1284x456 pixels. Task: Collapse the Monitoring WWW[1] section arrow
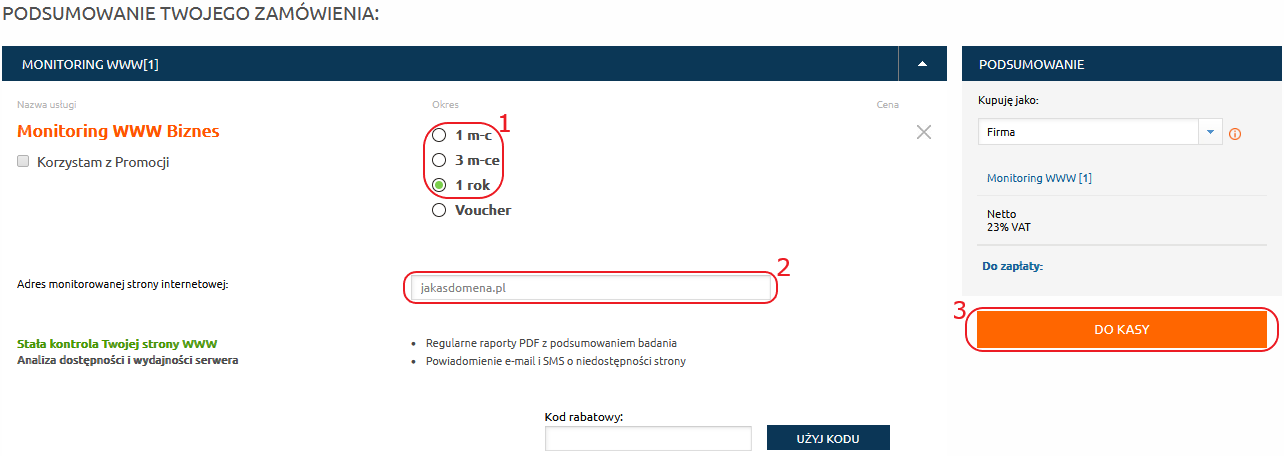click(x=922, y=65)
